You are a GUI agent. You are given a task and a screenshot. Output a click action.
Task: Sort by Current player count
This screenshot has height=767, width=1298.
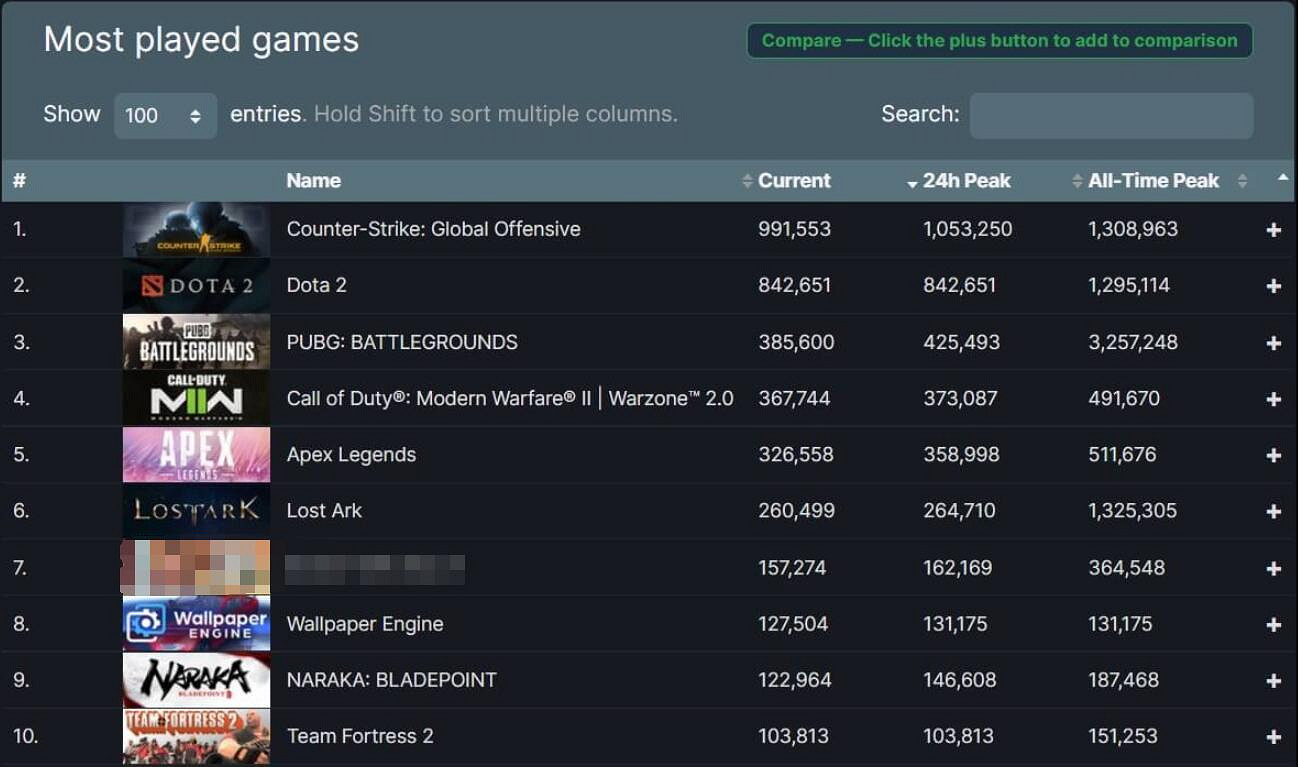793,180
